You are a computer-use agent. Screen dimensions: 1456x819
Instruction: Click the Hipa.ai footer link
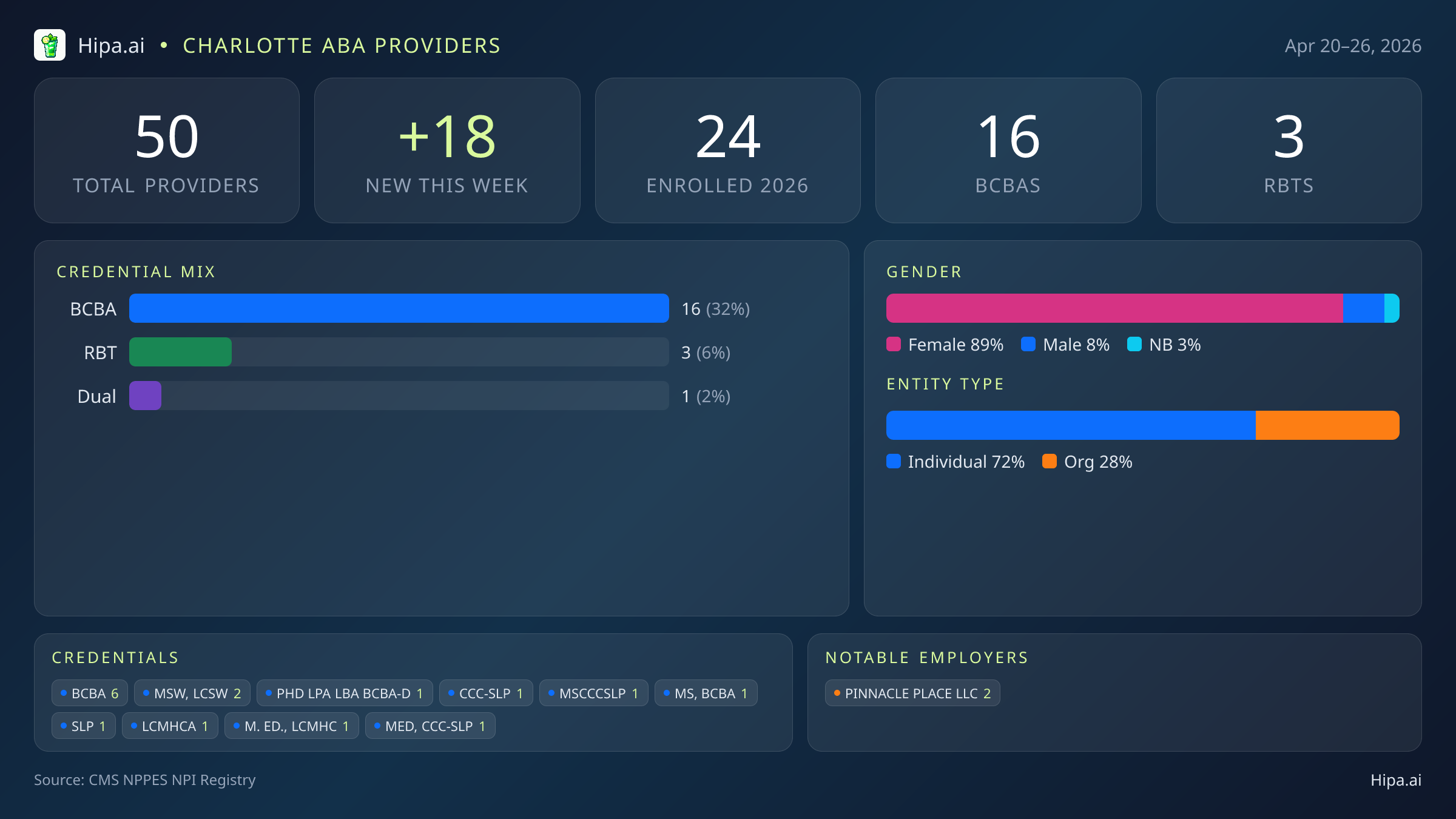tap(1395, 780)
